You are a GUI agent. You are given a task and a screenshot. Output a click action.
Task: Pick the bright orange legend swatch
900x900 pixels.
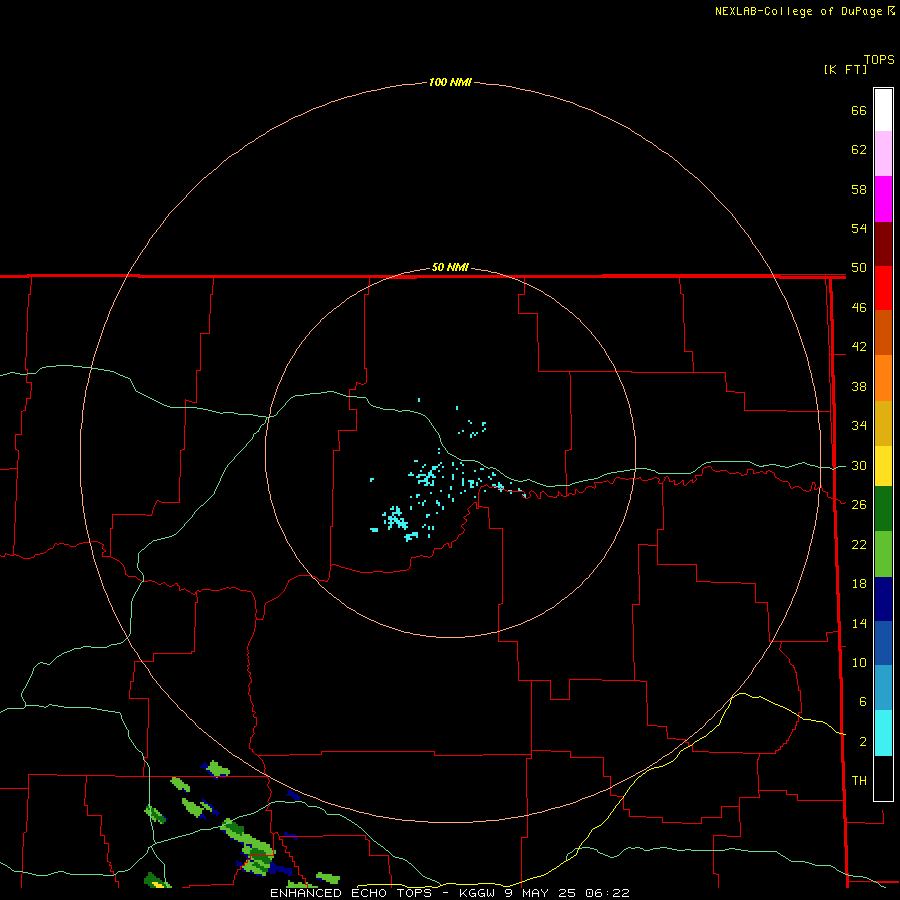pos(883,378)
